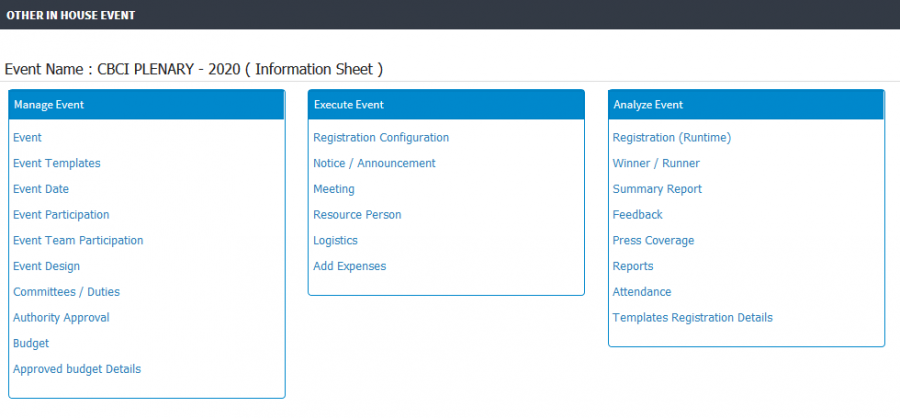This screenshot has height=418, width=900.
Task: Open Press Coverage link
Action: (x=653, y=240)
